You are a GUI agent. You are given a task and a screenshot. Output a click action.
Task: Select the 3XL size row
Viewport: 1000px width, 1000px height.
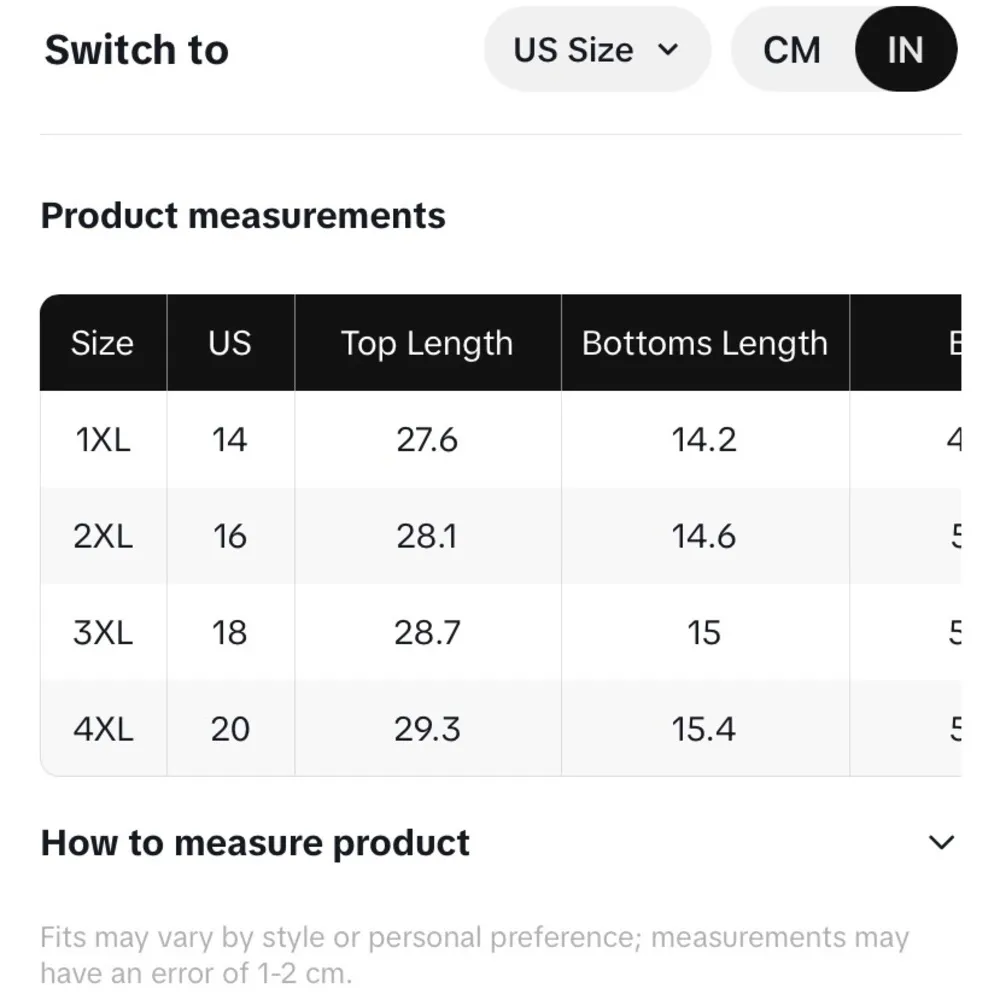tap(102, 632)
